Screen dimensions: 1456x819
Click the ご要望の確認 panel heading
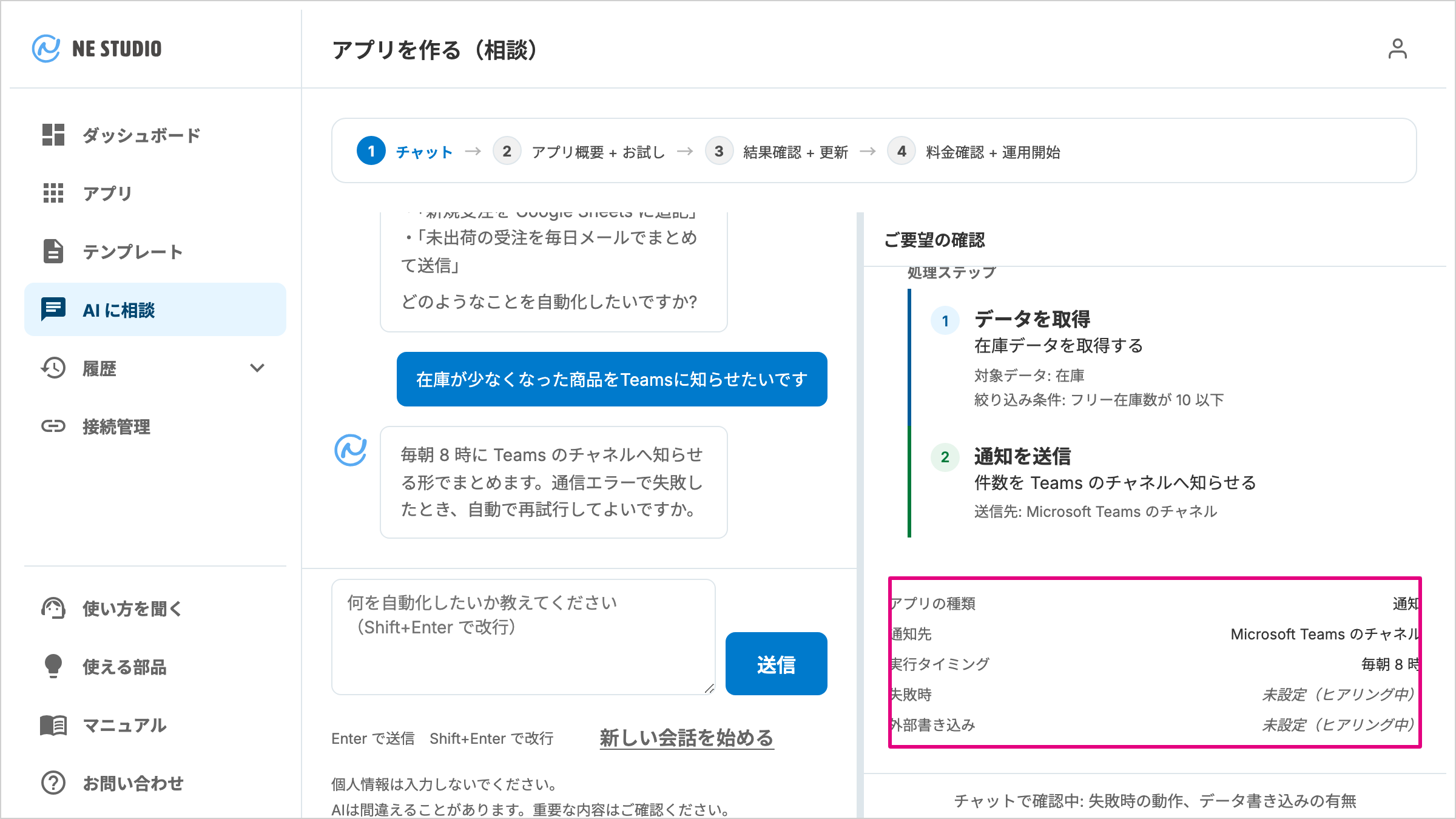[x=934, y=240]
